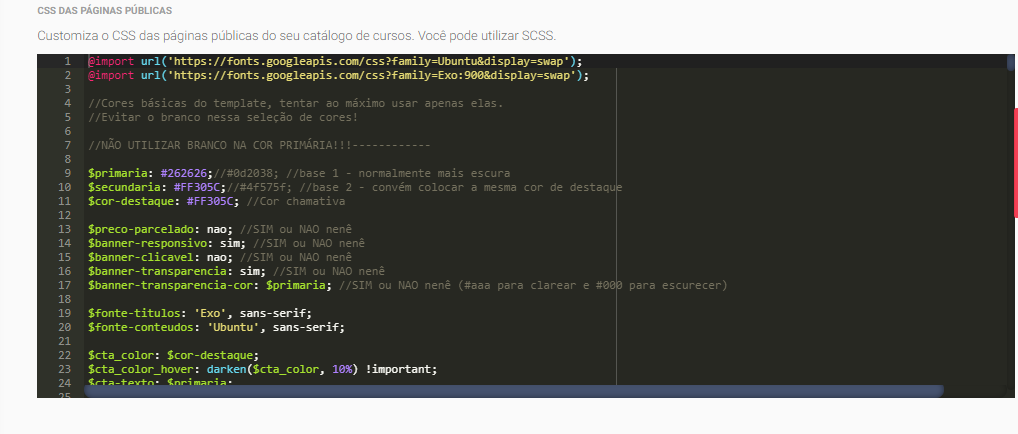The width and height of the screenshot is (1018, 434).
Task: Click the 'Ubuntu' font string on line 20
Action: [x=233, y=327]
